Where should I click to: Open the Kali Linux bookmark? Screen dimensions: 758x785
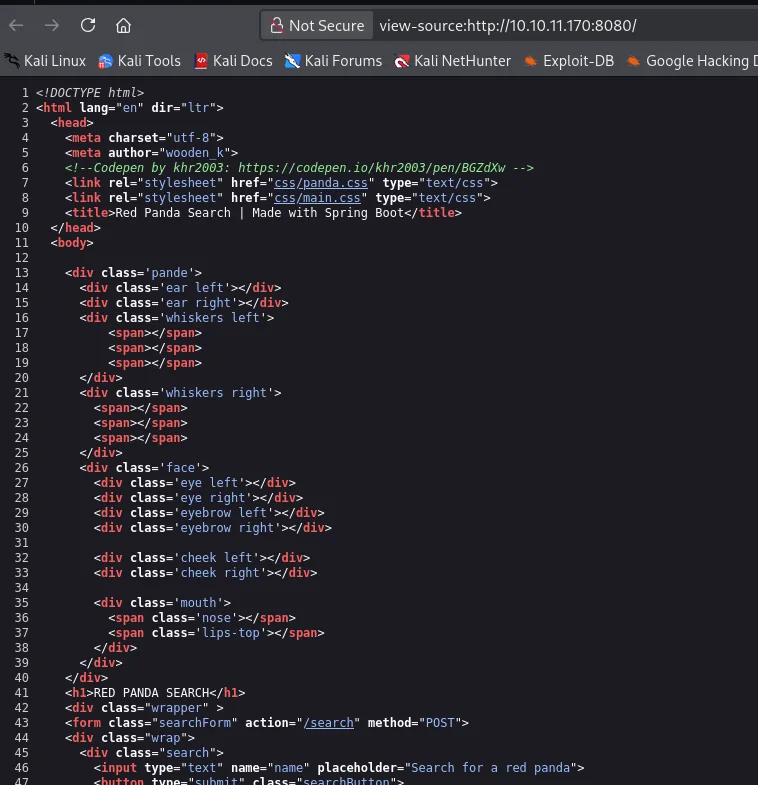tap(45, 61)
